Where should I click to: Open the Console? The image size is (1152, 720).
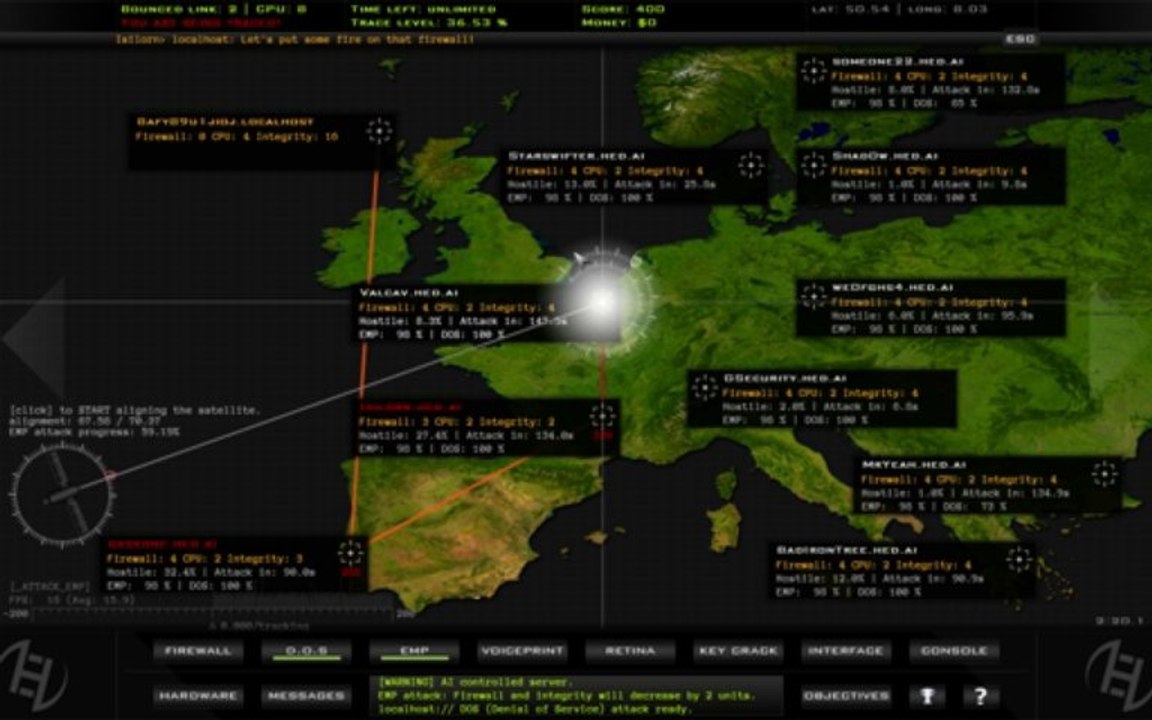click(x=954, y=651)
